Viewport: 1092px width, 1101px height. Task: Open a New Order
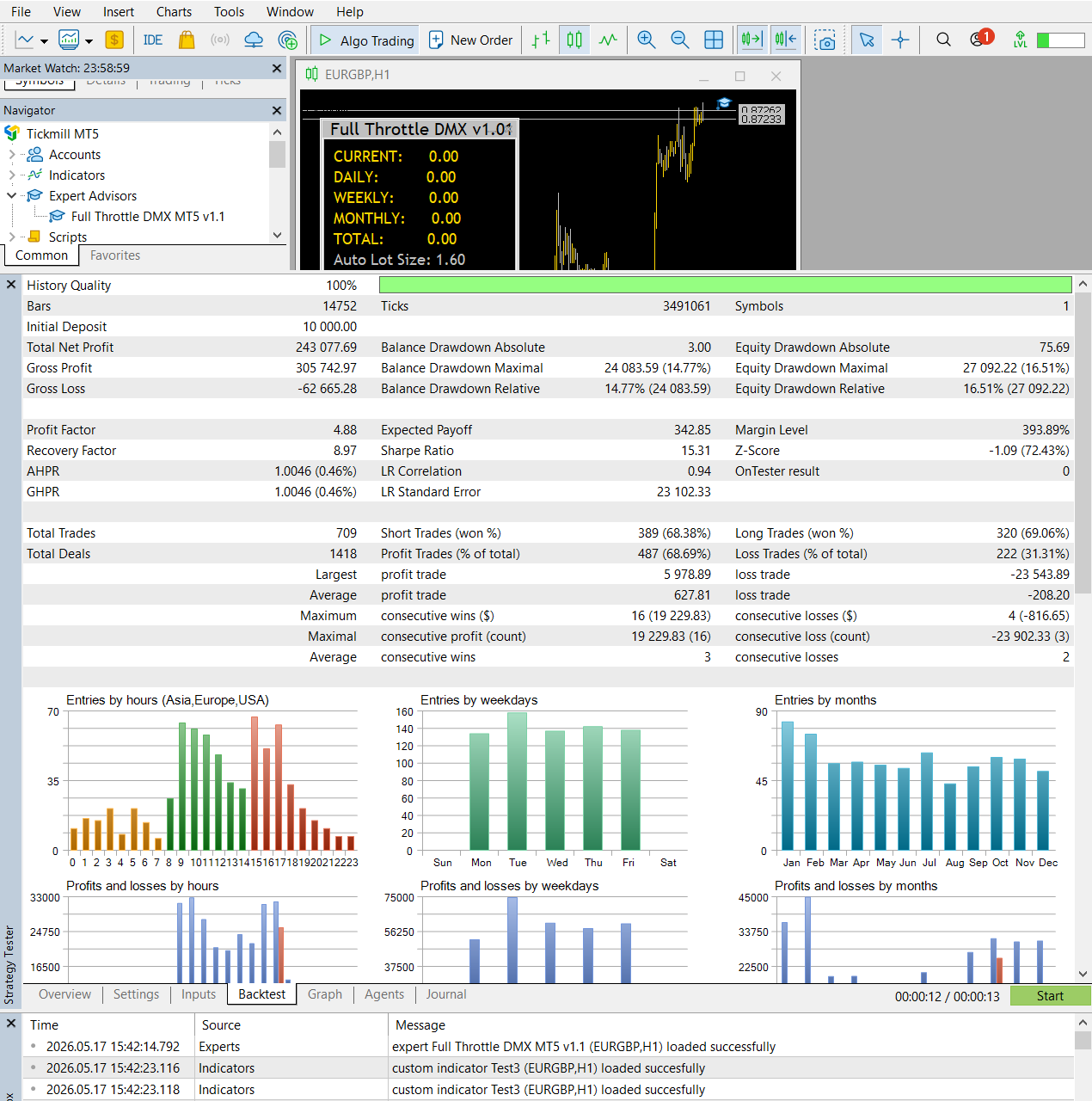pyautogui.click(x=470, y=40)
